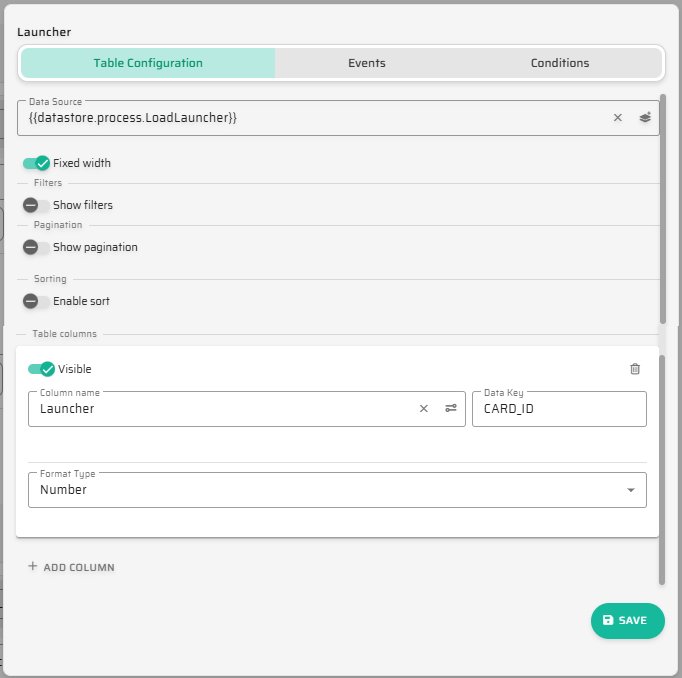The height and width of the screenshot is (678, 682).
Task: Enable the Show filters switch
Action: click(x=36, y=205)
